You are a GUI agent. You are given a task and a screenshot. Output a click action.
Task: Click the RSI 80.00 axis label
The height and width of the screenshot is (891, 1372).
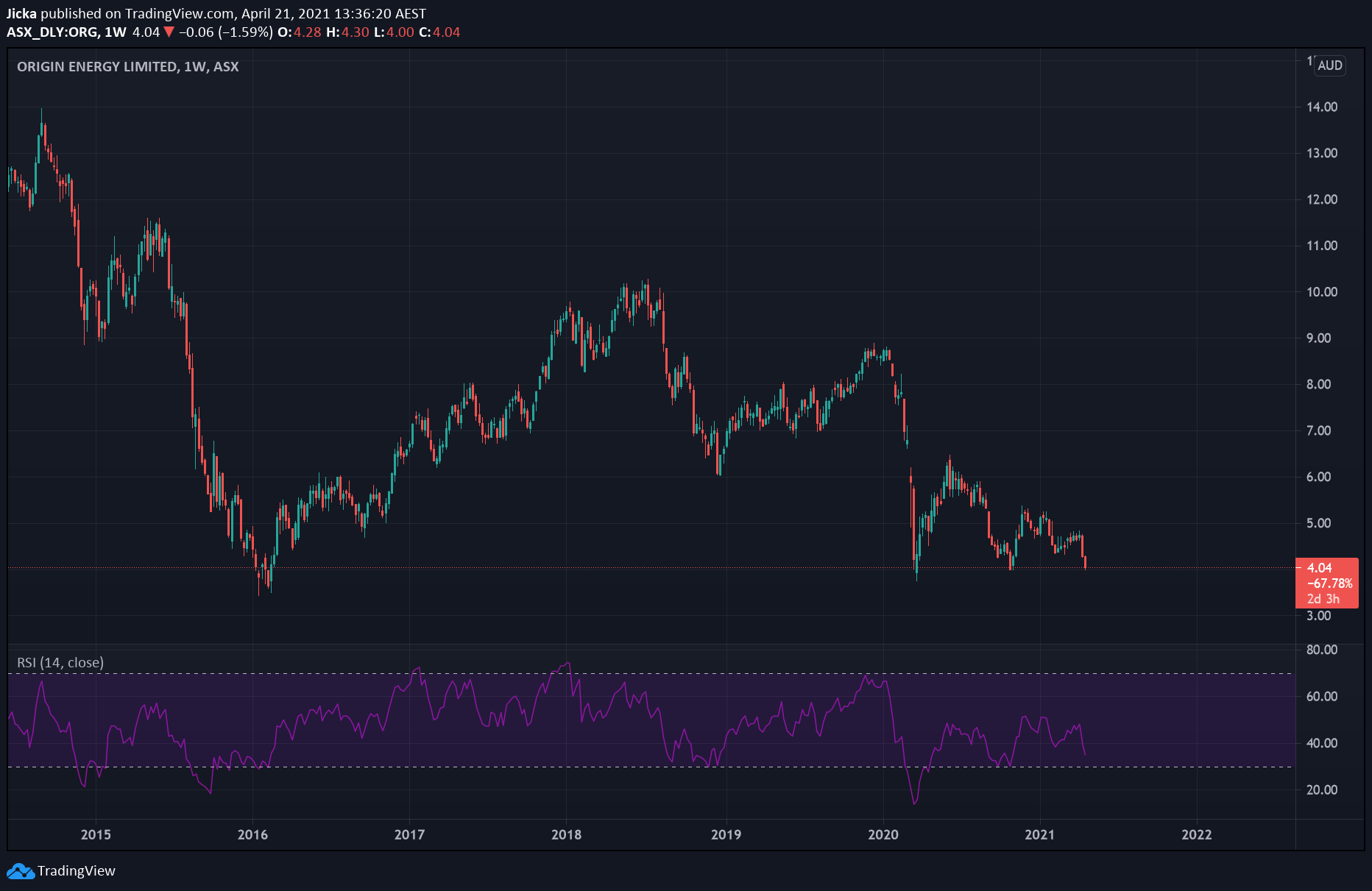[1322, 650]
